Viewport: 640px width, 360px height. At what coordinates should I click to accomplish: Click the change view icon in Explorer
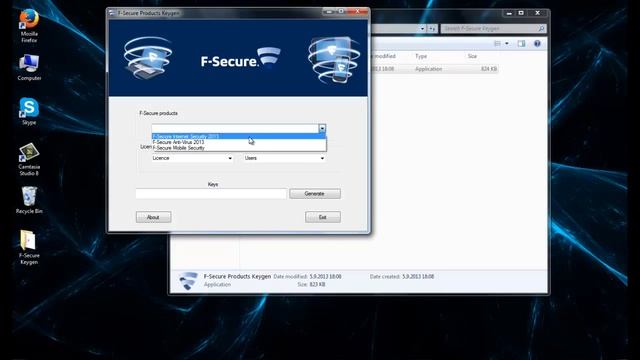[497, 44]
